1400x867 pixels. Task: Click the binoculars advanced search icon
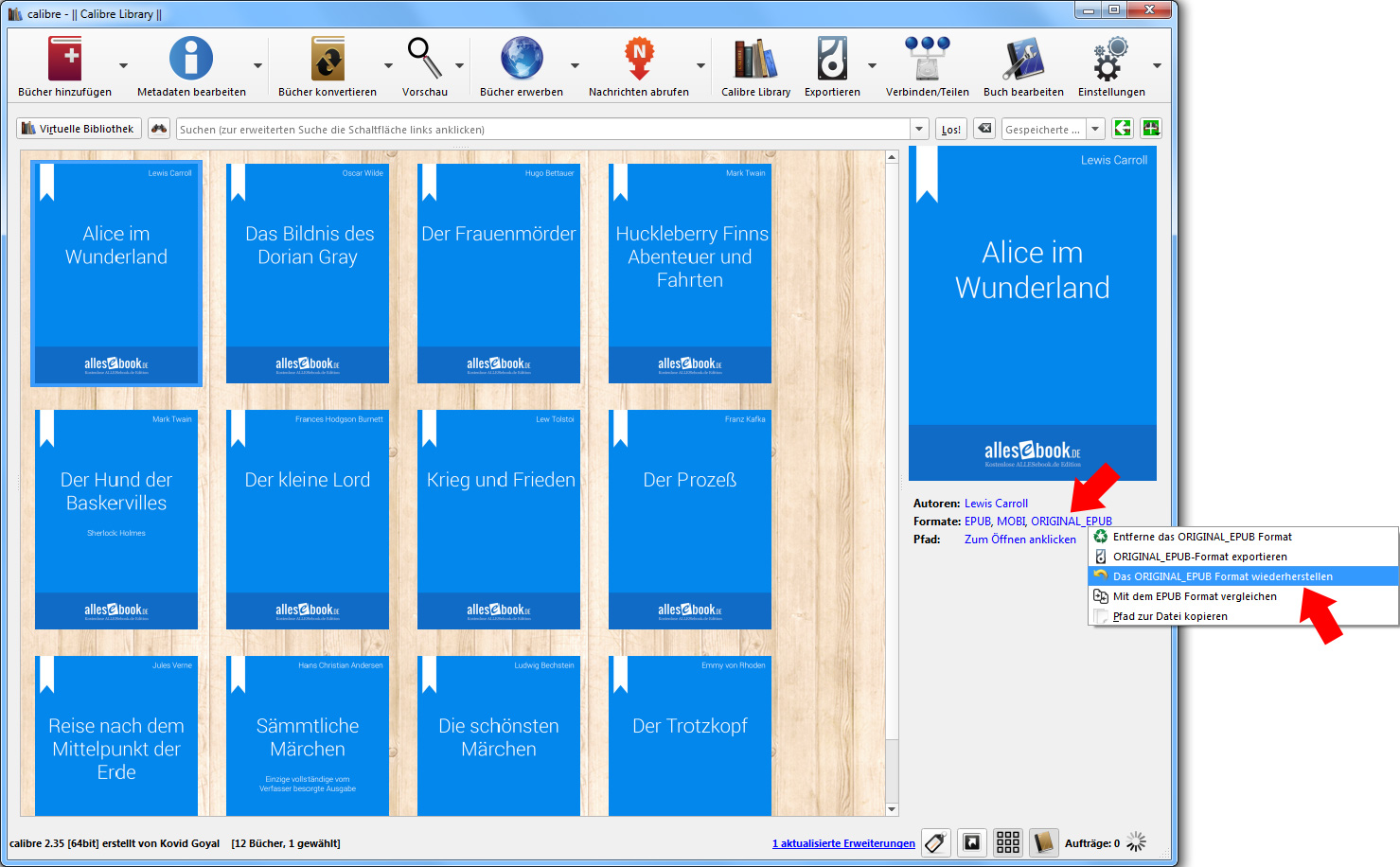159,129
